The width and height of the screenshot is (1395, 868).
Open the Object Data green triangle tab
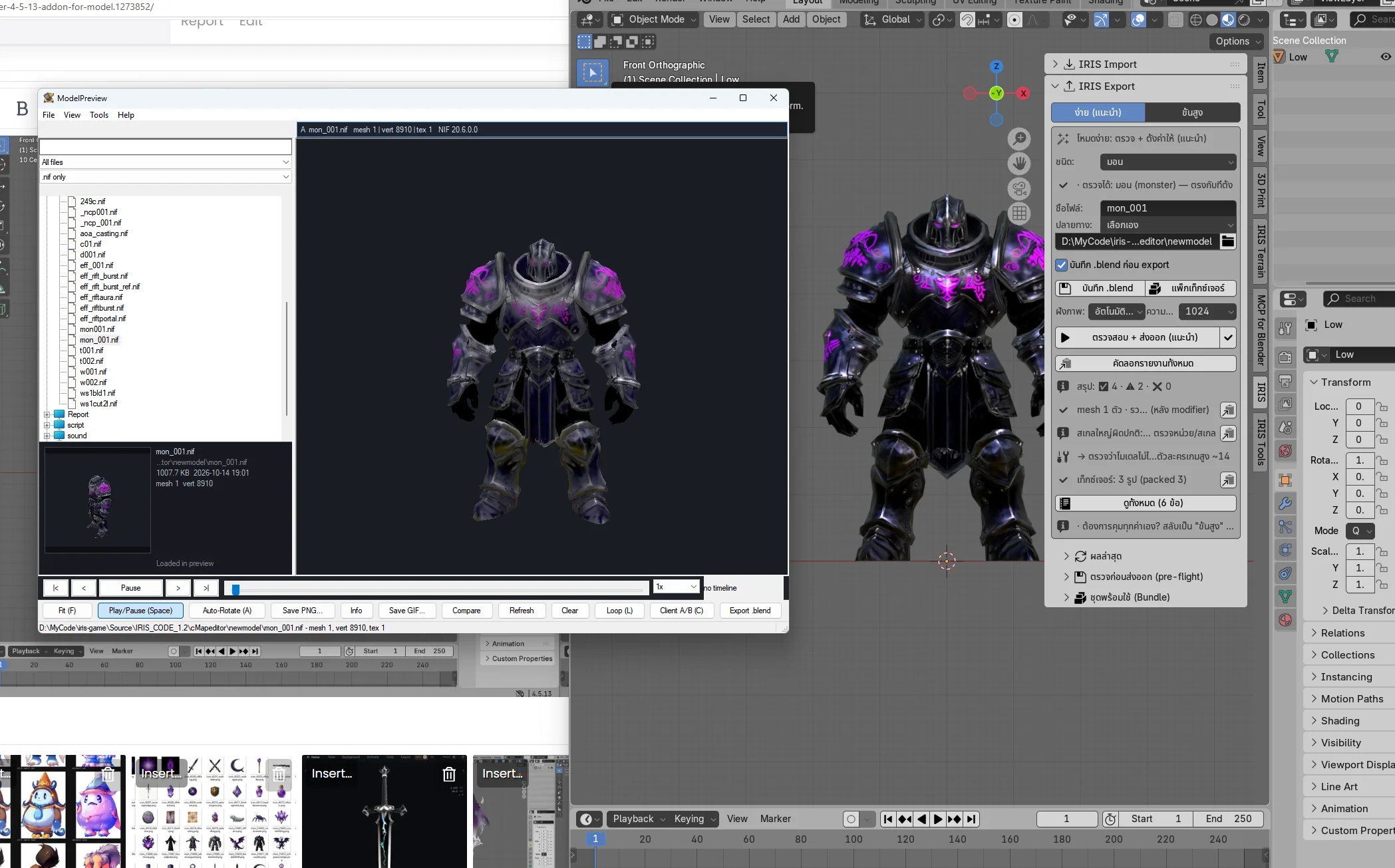coord(1285,596)
